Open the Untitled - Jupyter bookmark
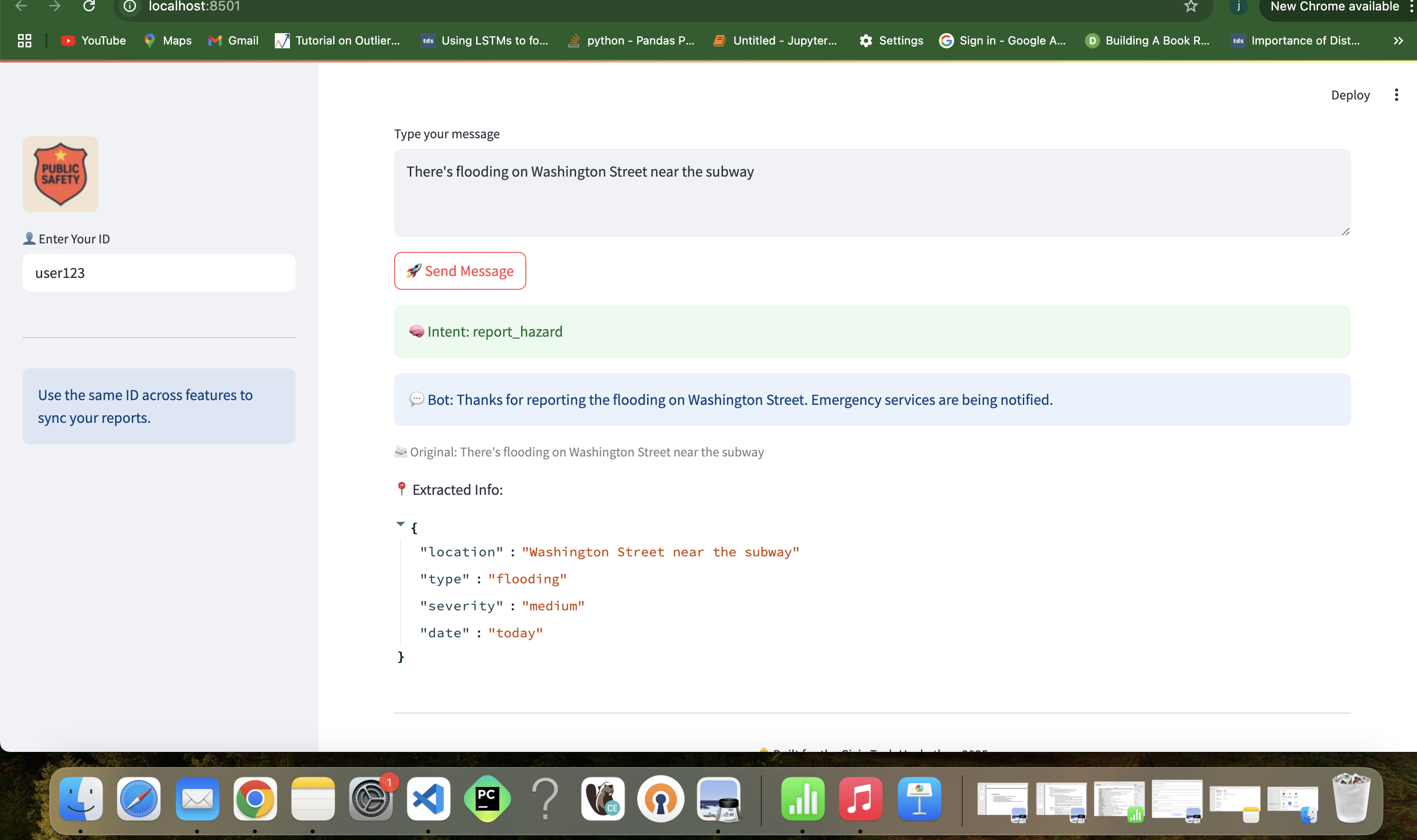 (x=775, y=41)
